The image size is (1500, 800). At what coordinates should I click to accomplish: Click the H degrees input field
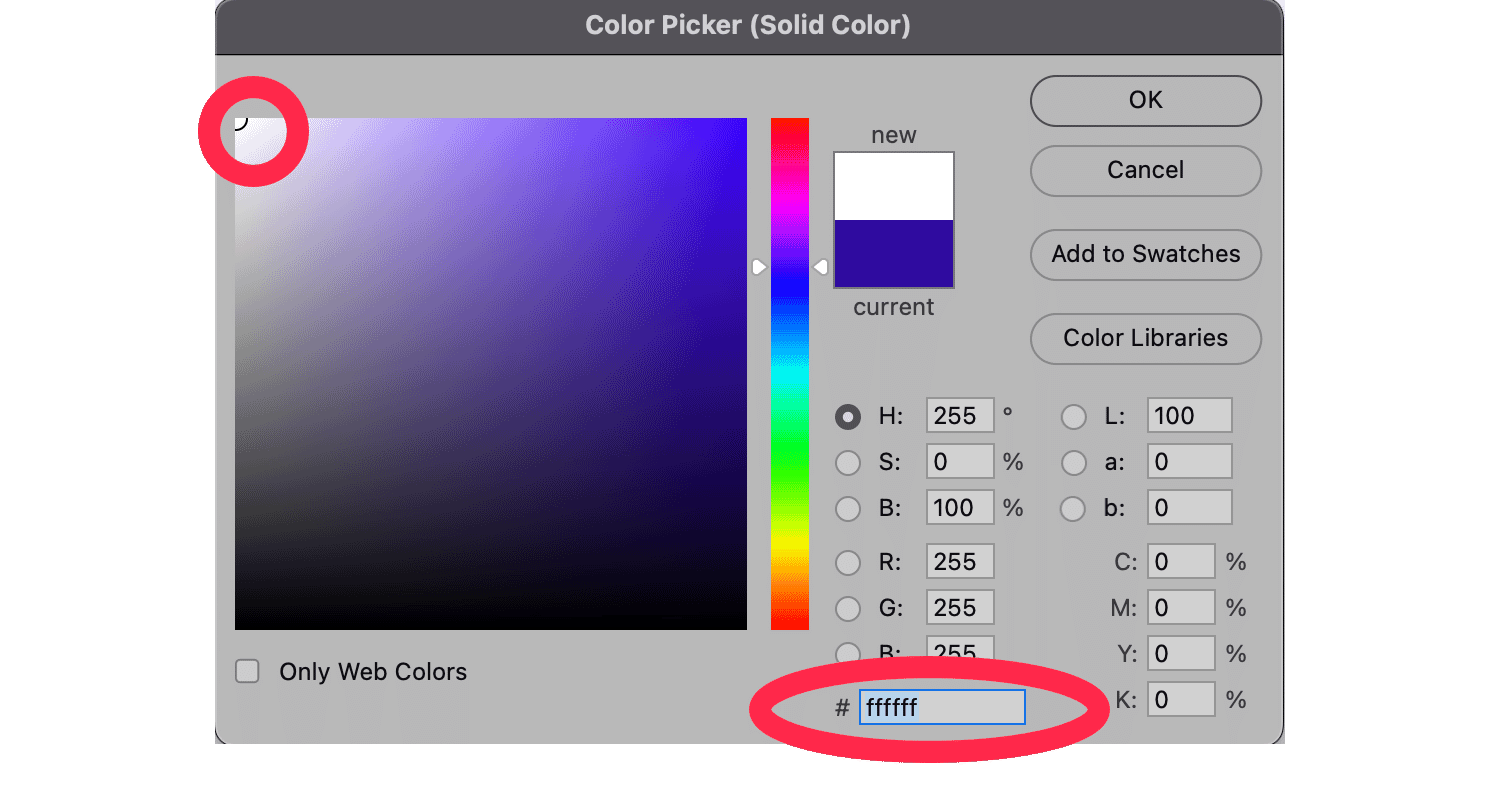click(960, 416)
